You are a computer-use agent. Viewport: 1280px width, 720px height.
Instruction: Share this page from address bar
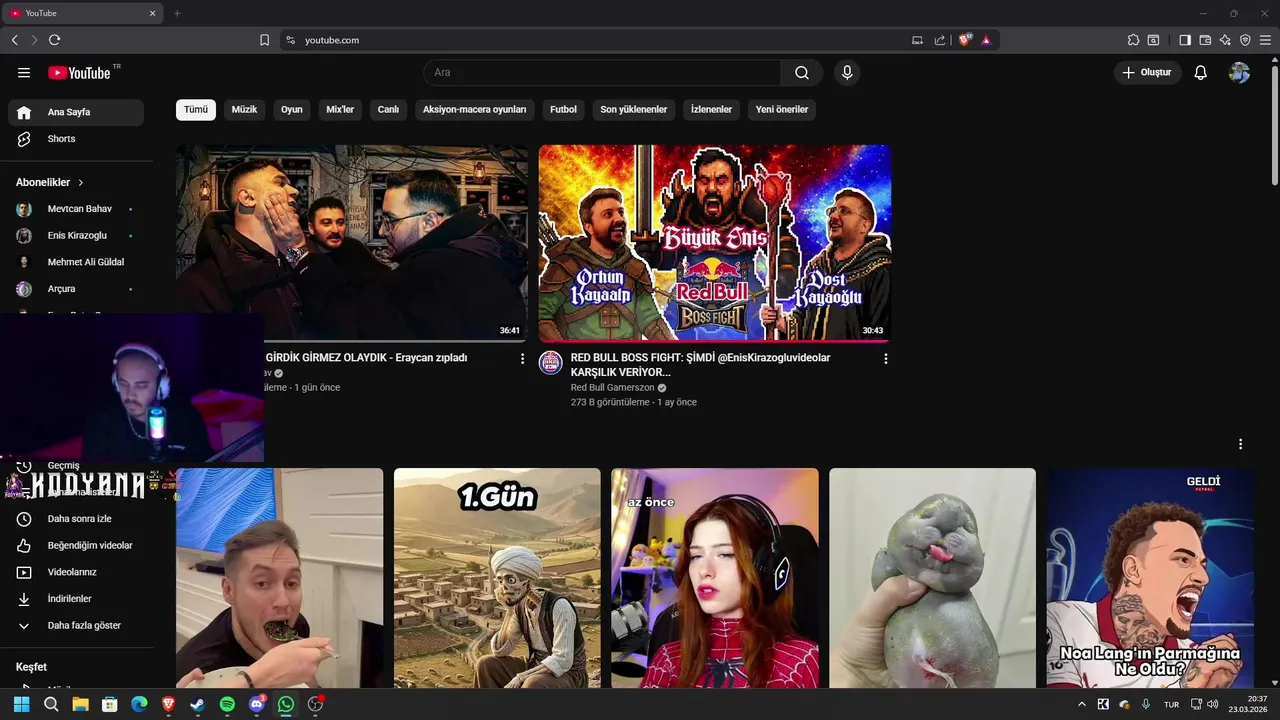[x=940, y=40]
